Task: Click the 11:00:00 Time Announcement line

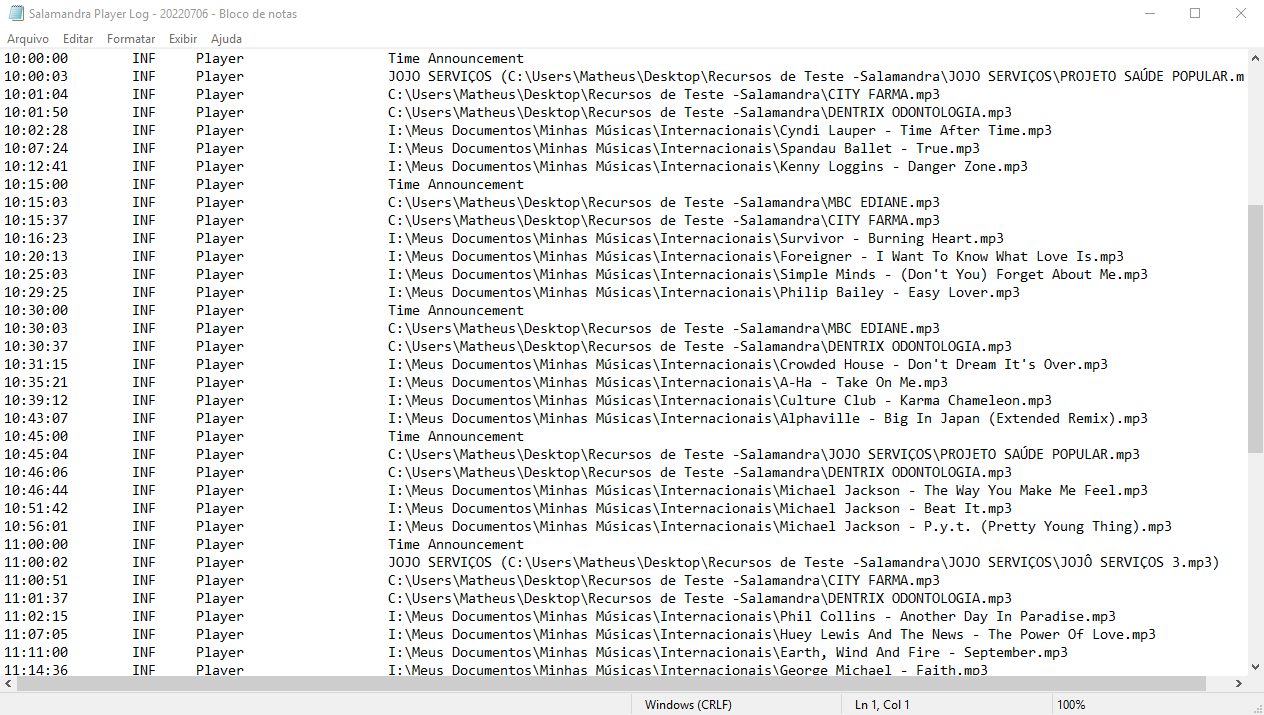Action: tap(264, 545)
